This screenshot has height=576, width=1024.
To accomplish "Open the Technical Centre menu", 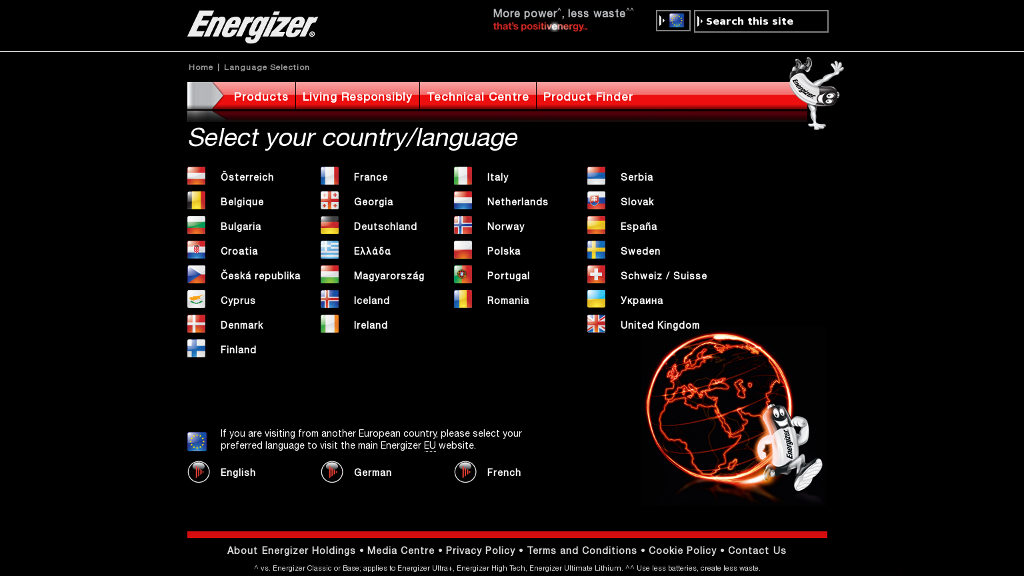I will point(478,97).
